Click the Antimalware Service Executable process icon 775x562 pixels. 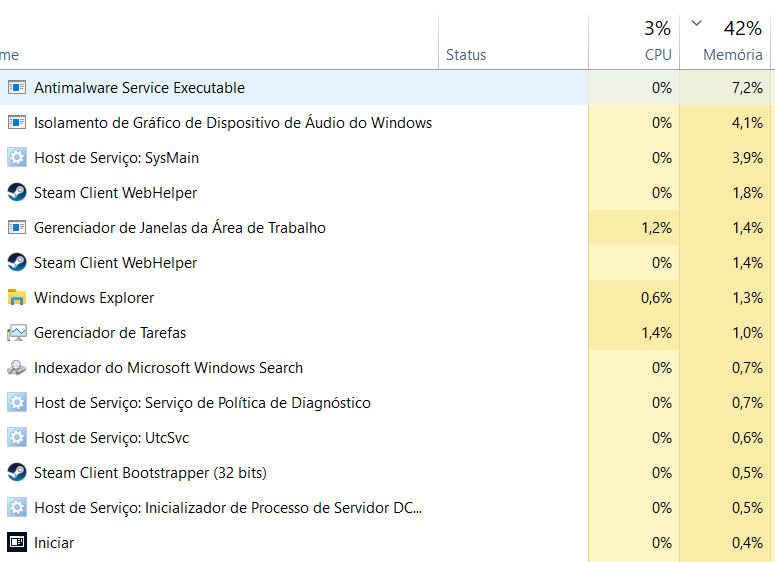tap(17, 87)
